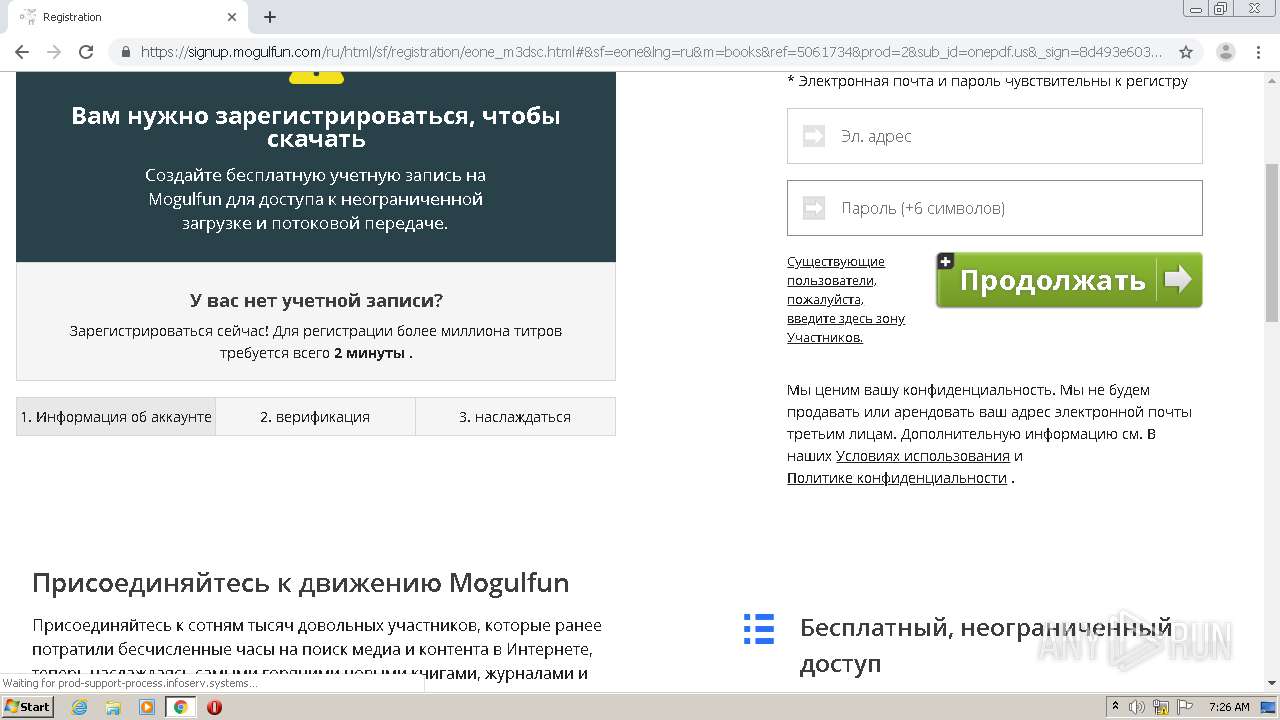Open the Chrome profile avatar menu

[x=1225, y=52]
